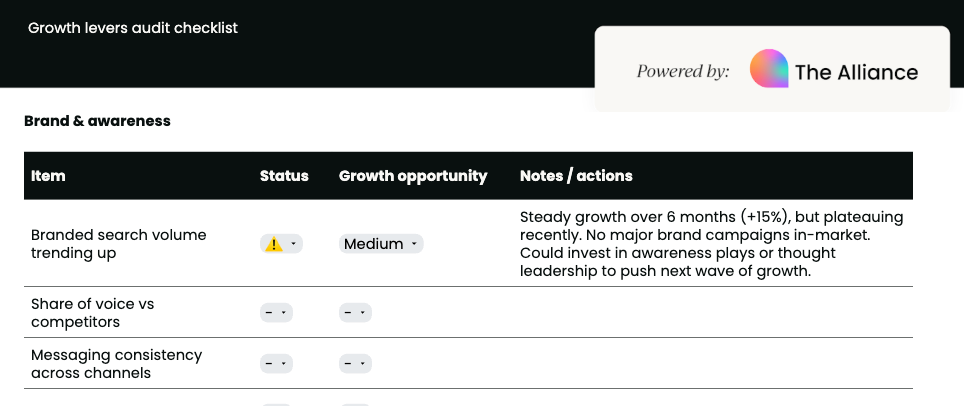Image resolution: width=964 pixels, height=406 pixels.
Task: Open Share of voice status dropdown
Action: tap(276, 313)
